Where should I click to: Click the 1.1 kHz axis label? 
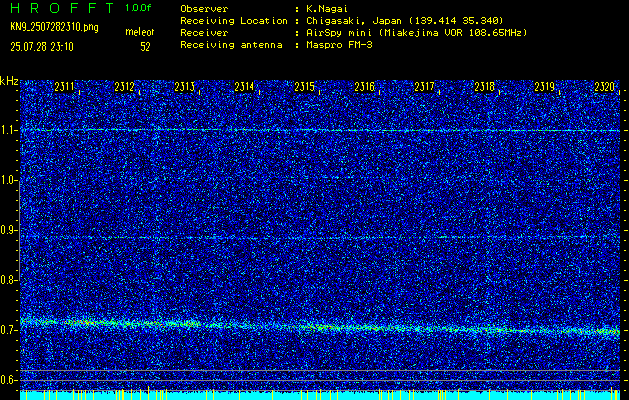[x=7, y=130]
